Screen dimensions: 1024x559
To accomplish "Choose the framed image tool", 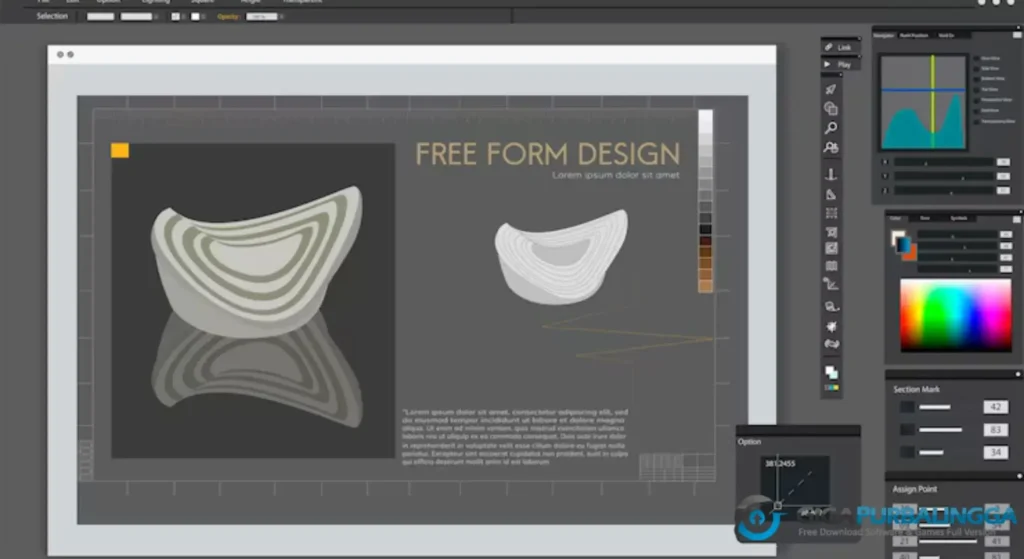I will click(831, 248).
